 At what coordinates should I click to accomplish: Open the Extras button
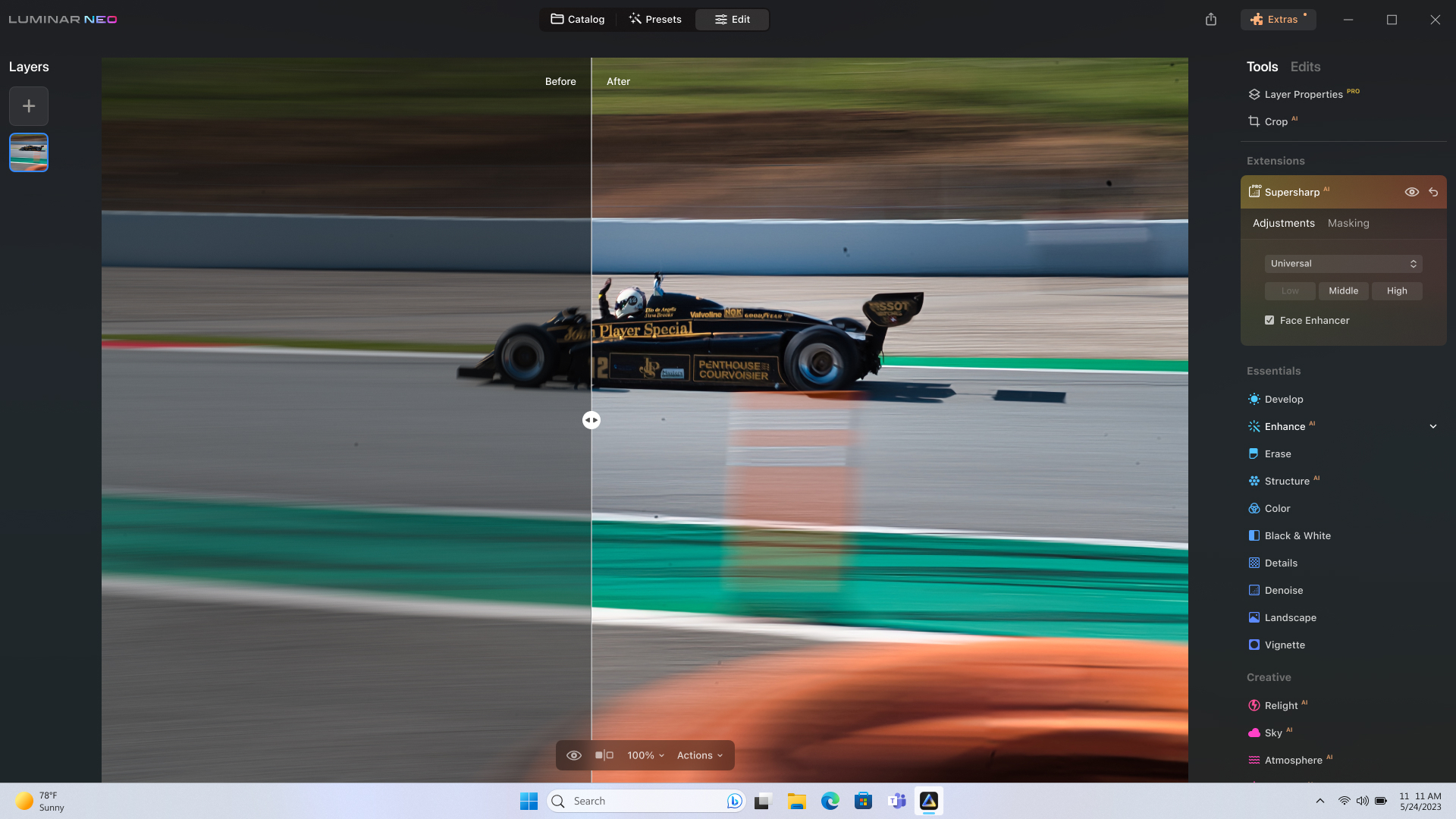(x=1278, y=20)
